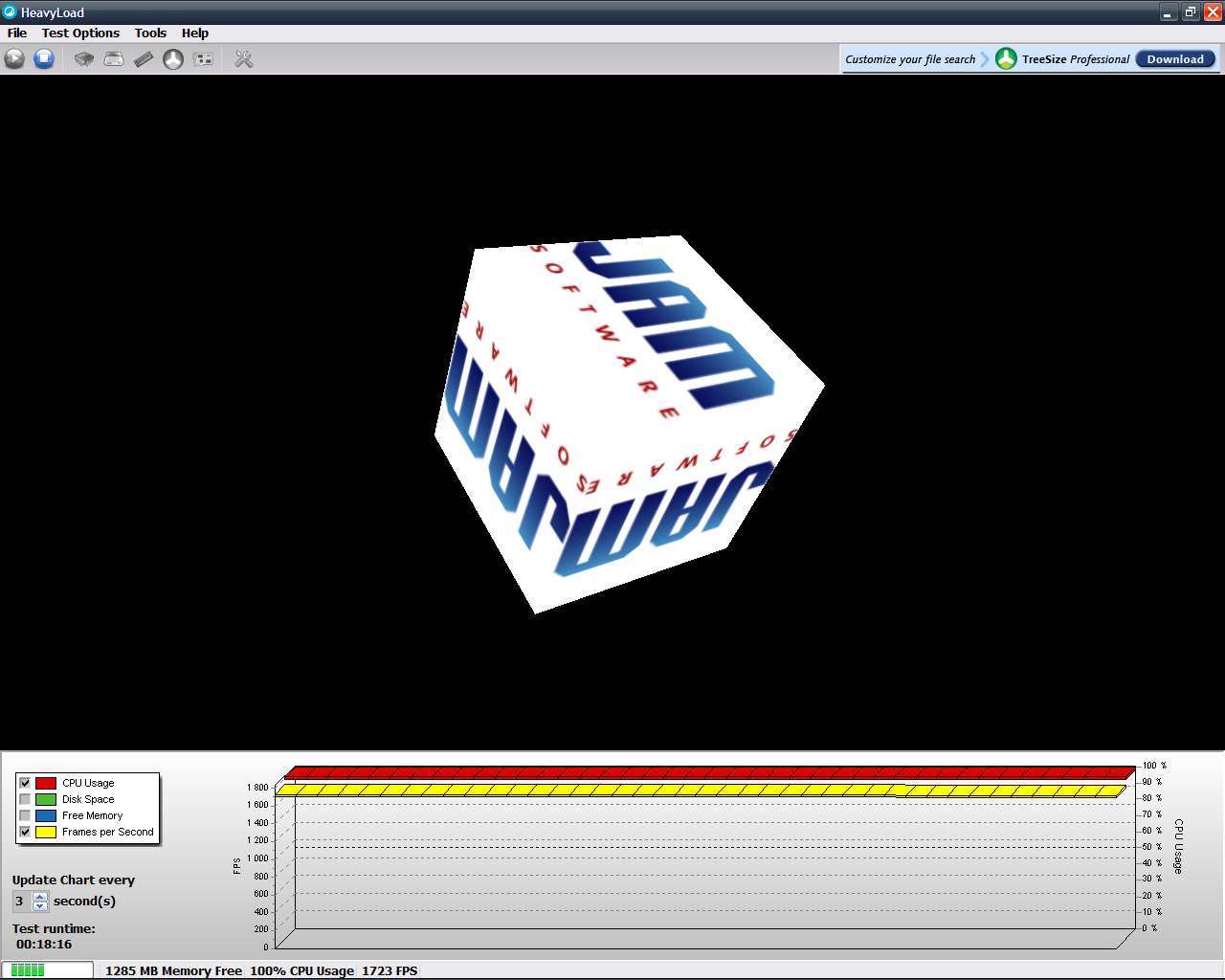The image size is (1225, 980).
Task: Click the '100% CPU Usage' status text
Action: coord(302,970)
